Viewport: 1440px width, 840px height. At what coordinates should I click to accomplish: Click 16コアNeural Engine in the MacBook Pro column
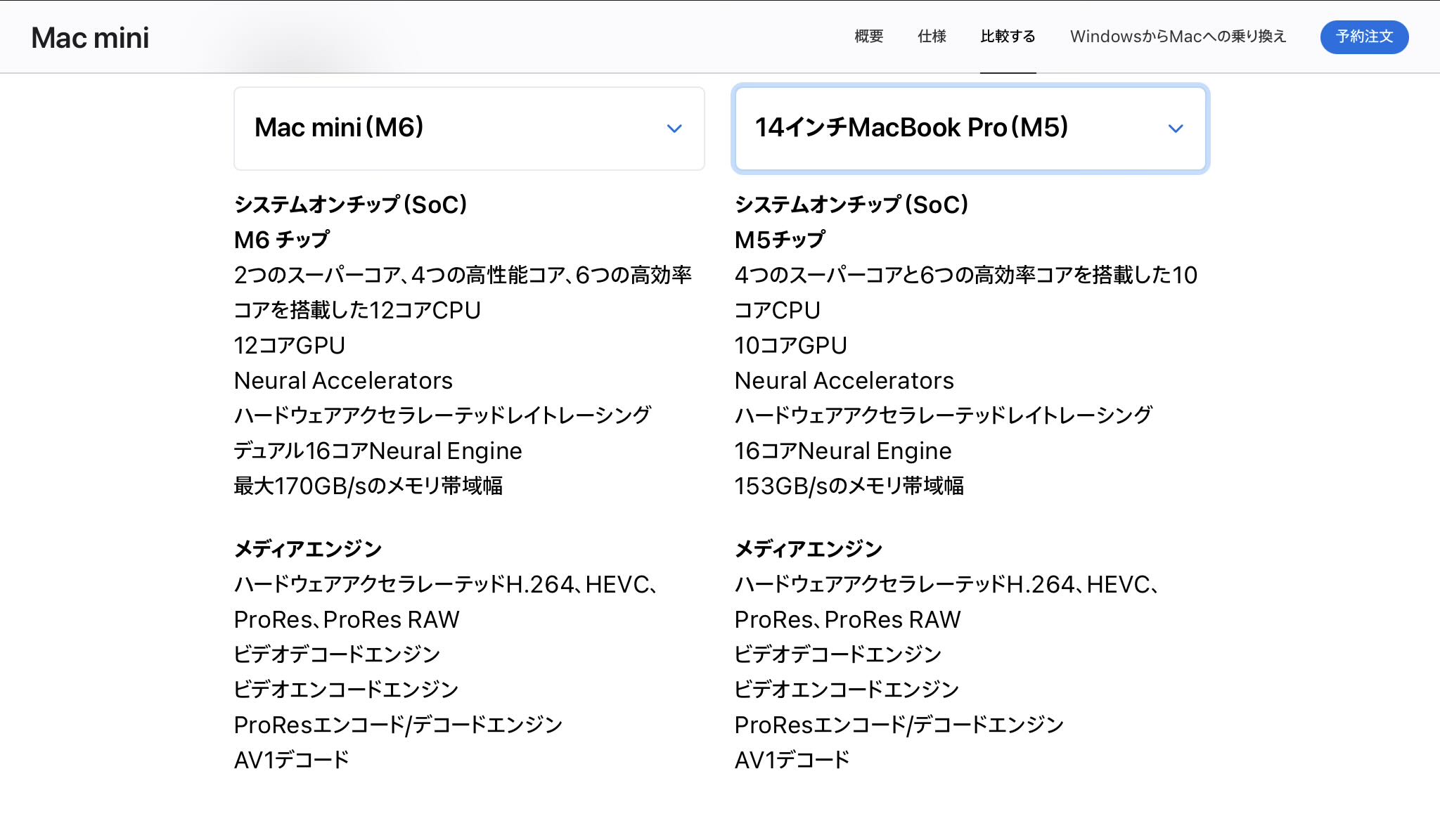843,451
